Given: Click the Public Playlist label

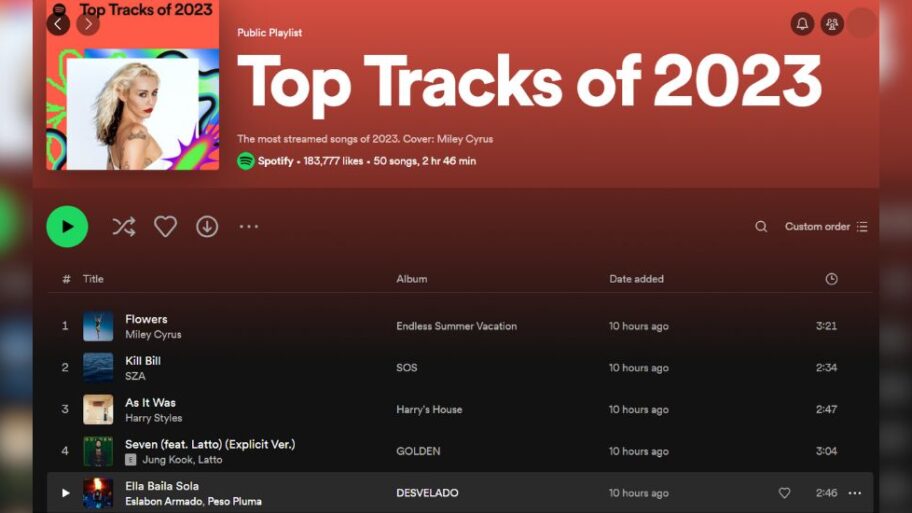Looking at the screenshot, I should pyautogui.click(x=269, y=33).
